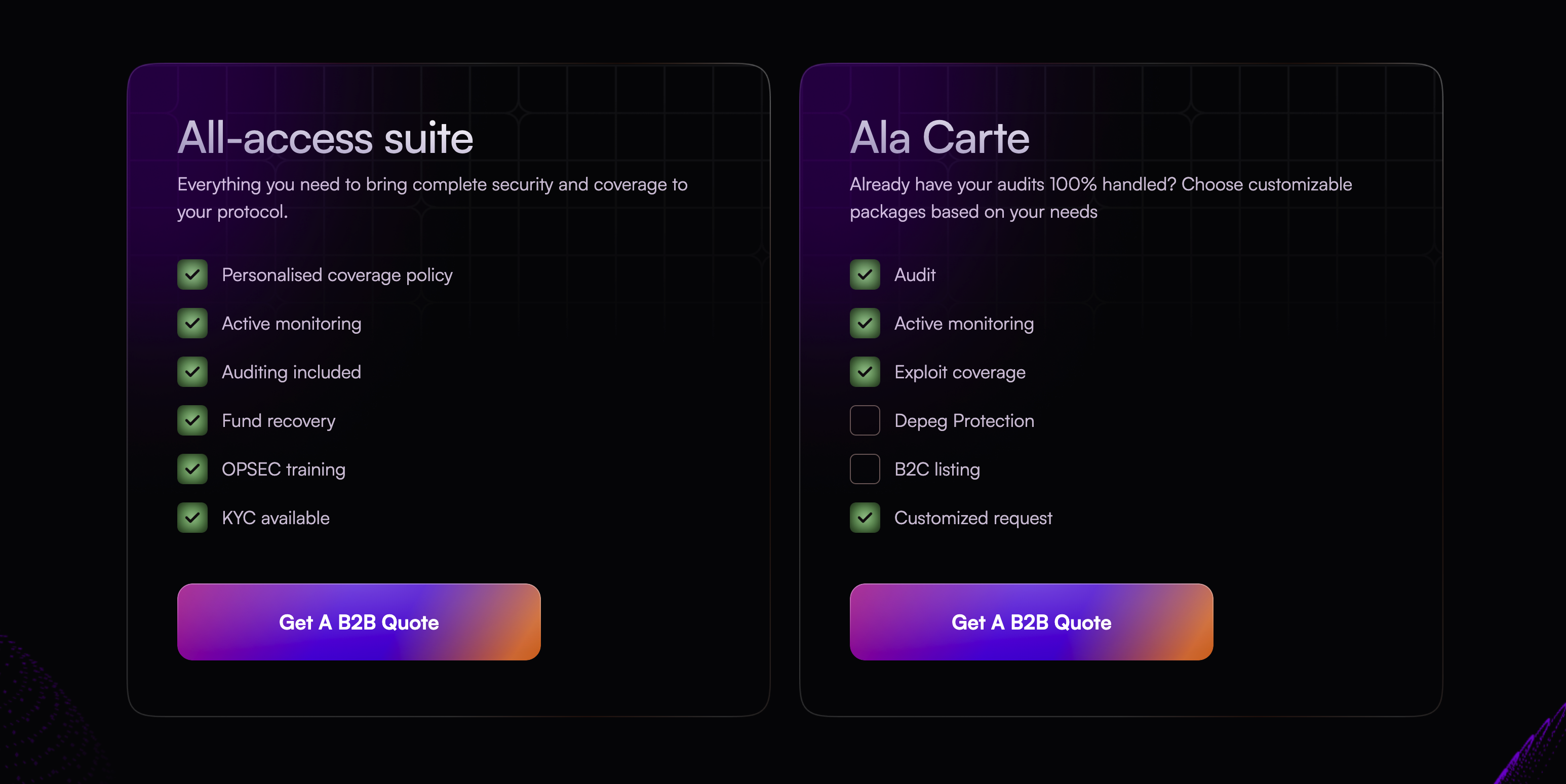1566x784 pixels.
Task: Toggle the Audit checkbox in Ala Carte
Action: click(x=865, y=275)
